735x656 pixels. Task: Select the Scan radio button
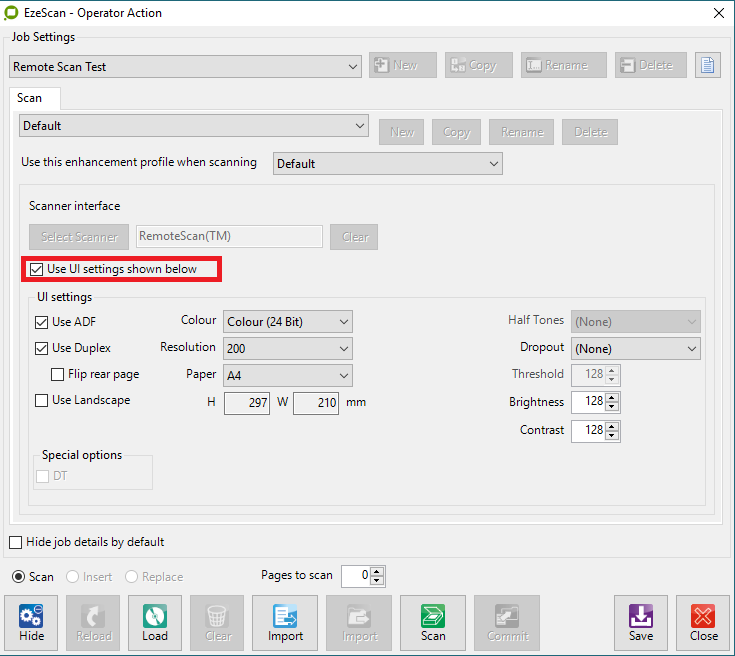point(18,577)
